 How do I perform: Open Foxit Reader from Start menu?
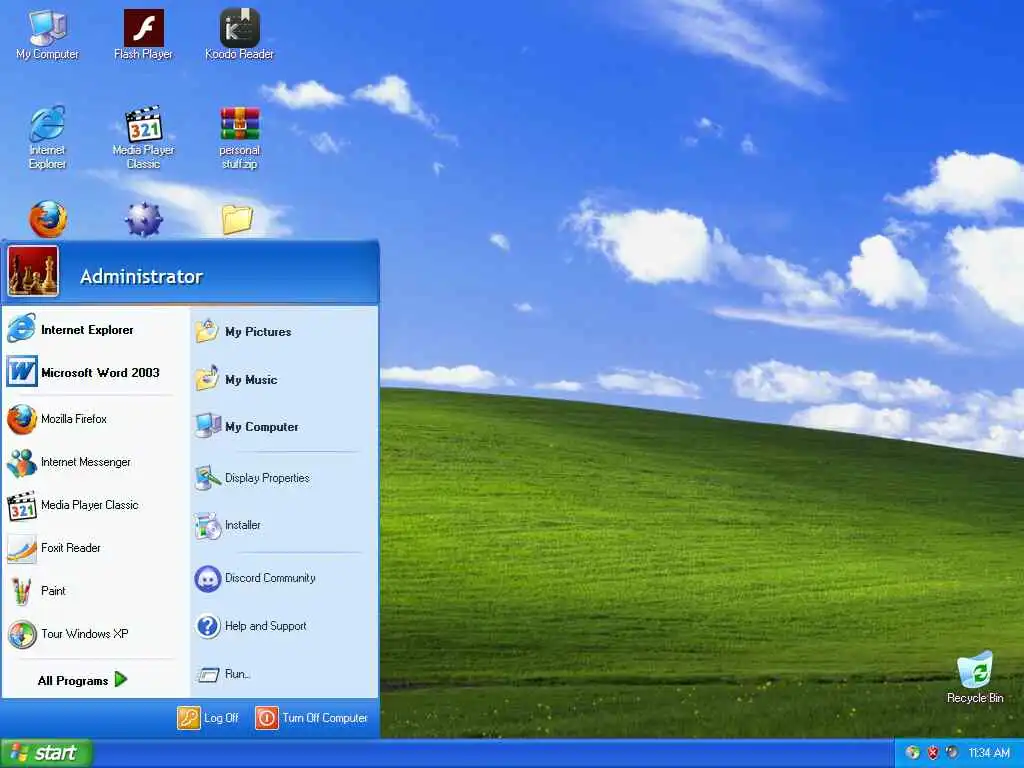coord(88,548)
